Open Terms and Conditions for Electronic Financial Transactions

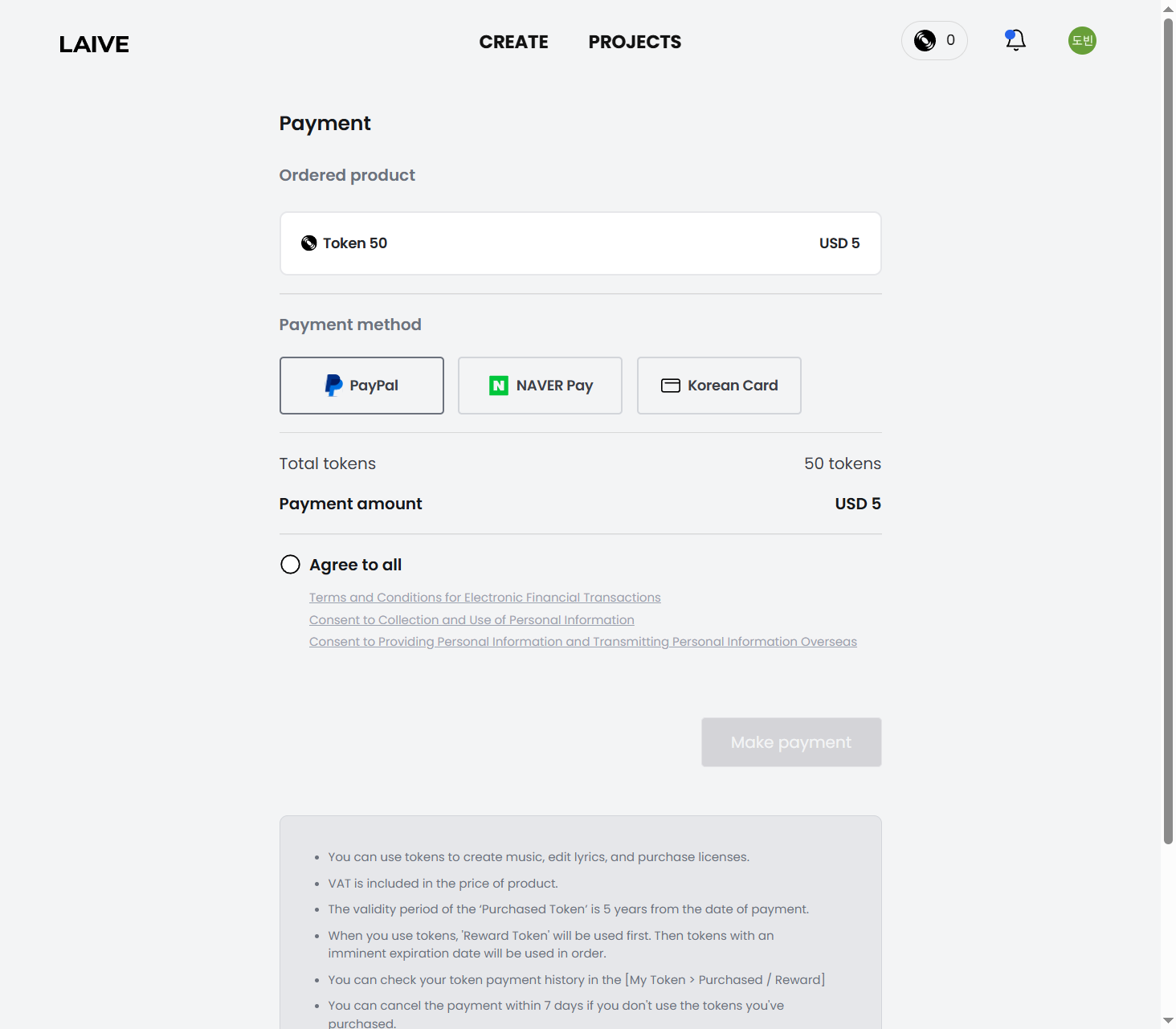pos(484,598)
